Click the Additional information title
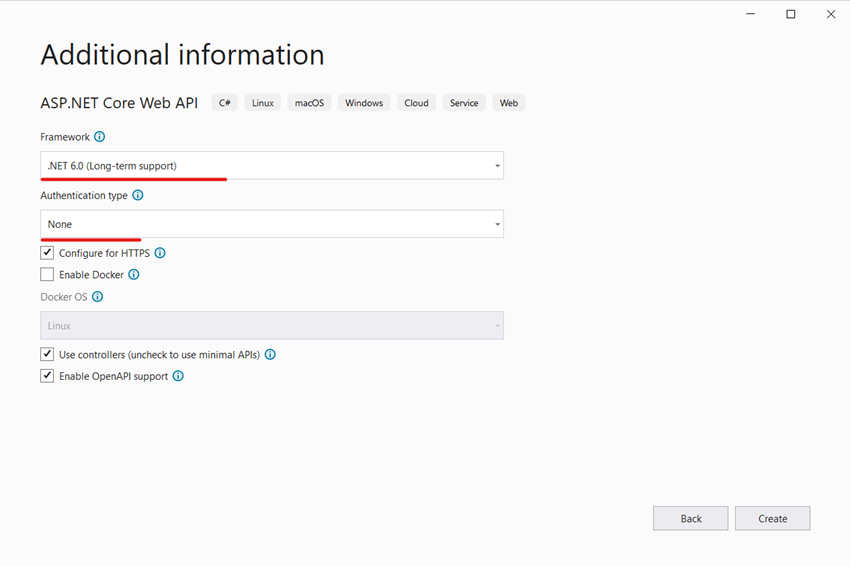 (183, 55)
